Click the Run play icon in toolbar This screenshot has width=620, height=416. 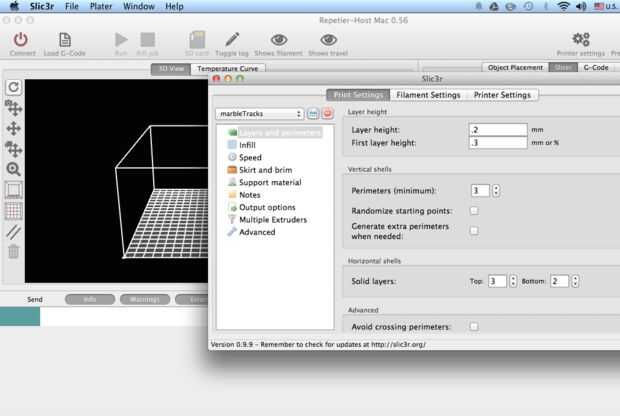pos(121,40)
